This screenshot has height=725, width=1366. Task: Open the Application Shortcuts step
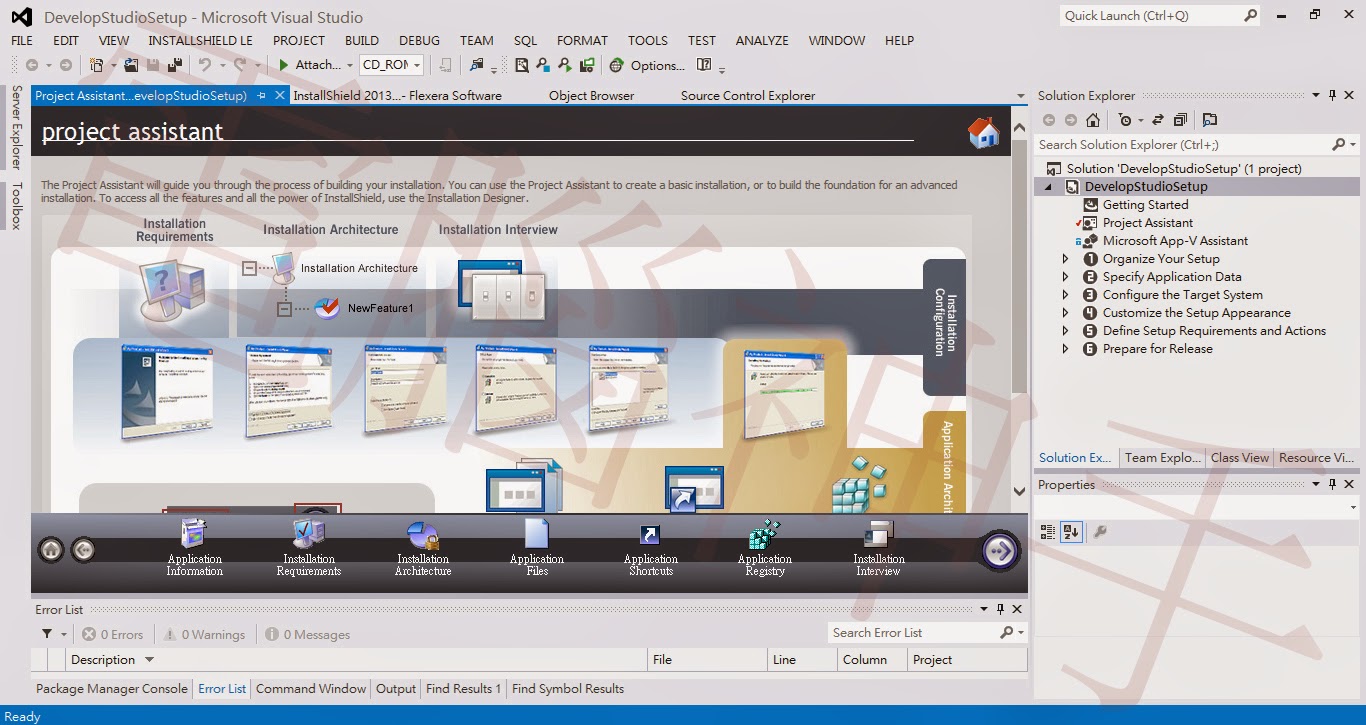tap(651, 548)
